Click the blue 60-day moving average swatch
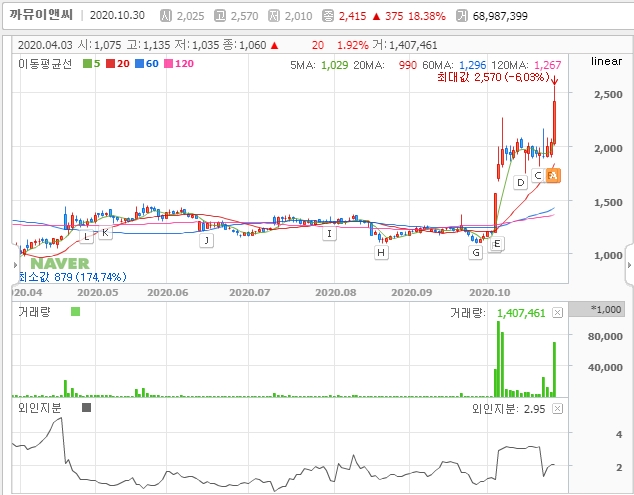634x495 pixels. pyautogui.click(x=139, y=63)
